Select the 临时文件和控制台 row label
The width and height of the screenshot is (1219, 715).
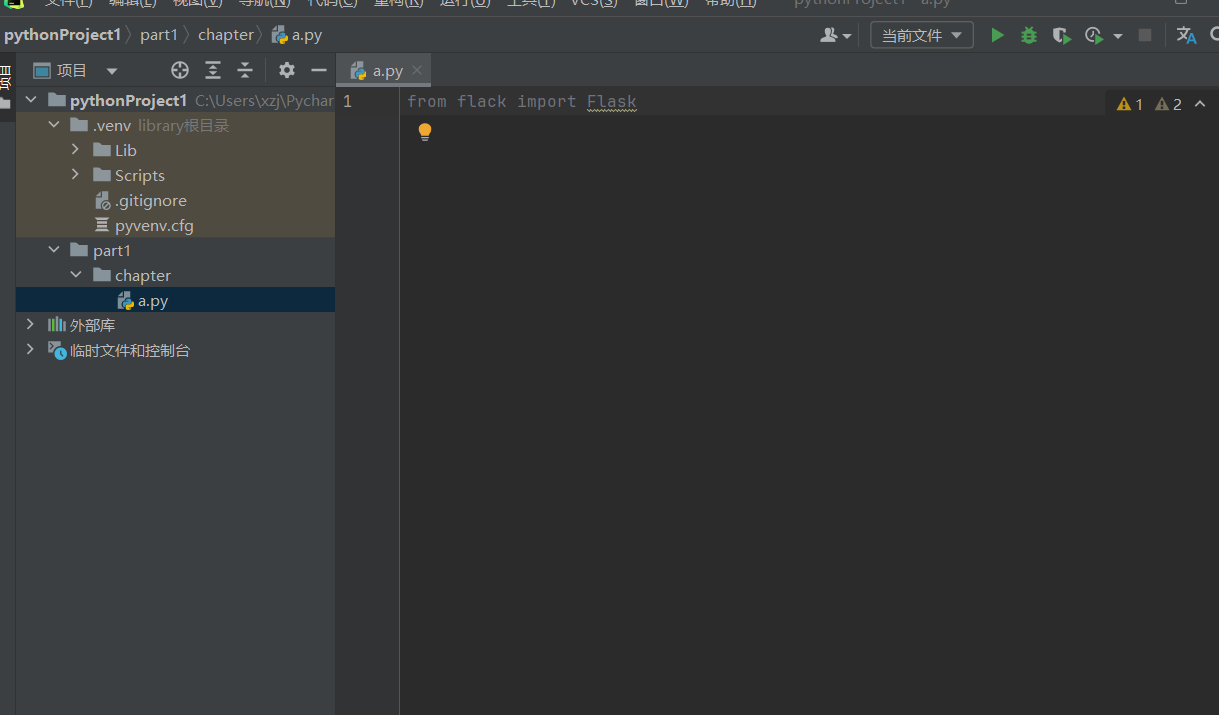coord(130,350)
